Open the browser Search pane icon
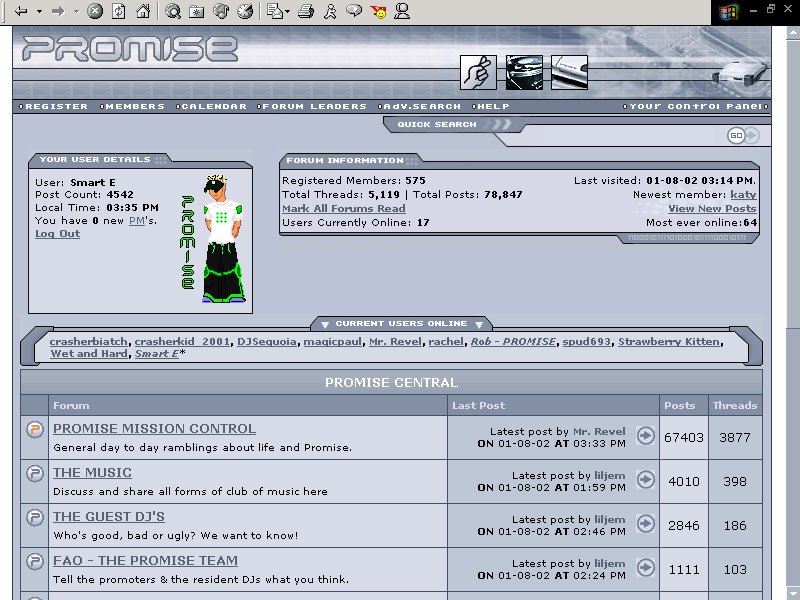The height and width of the screenshot is (600, 800). click(173, 12)
